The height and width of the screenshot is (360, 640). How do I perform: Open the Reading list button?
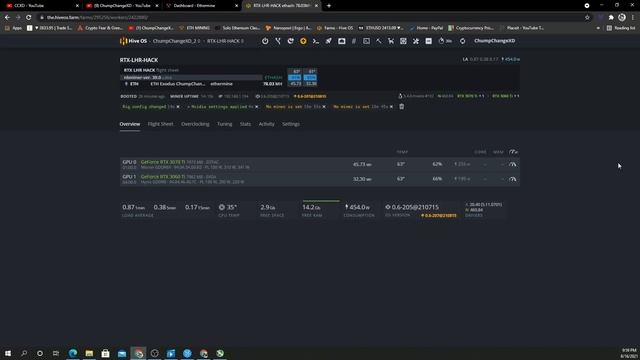click(x=621, y=28)
